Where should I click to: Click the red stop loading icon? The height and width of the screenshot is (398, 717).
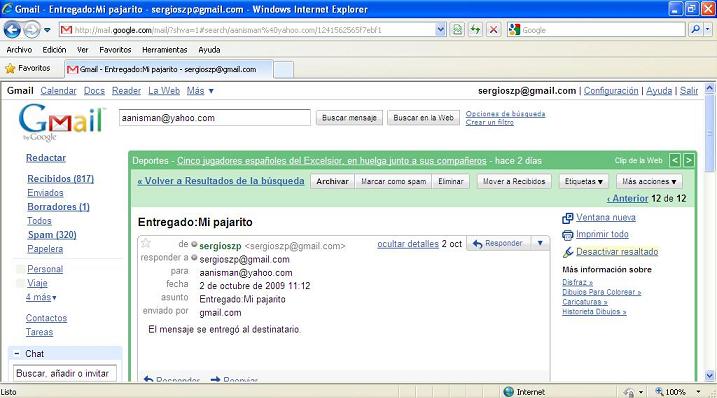(493, 30)
